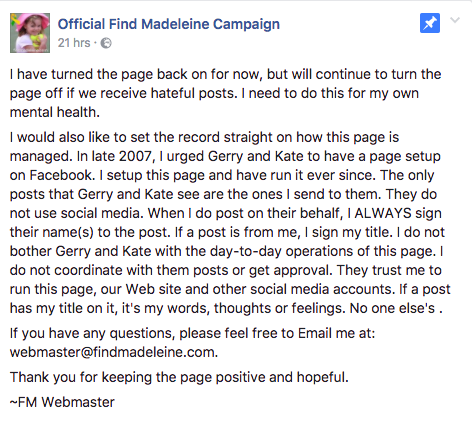The width and height of the screenshot is (472, 423).
Task: Click the 'mental health.' text line
Action: tap(55, 112)
